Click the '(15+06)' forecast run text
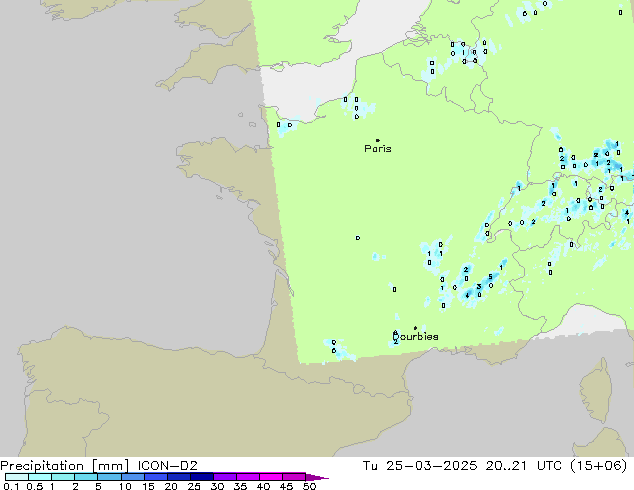The height and width of the screenshot is (490, 634). point(598,466)
